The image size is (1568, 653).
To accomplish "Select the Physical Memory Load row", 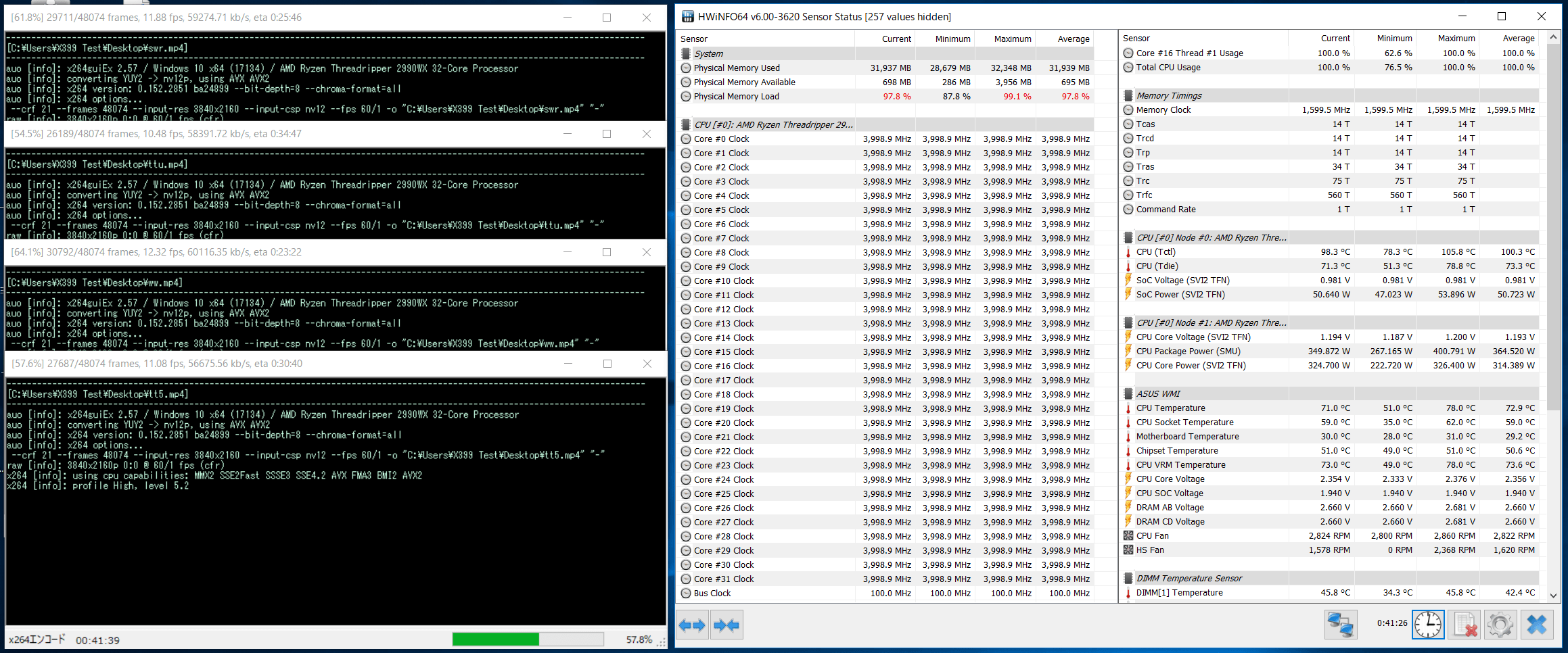I will (x=887, y=96).
